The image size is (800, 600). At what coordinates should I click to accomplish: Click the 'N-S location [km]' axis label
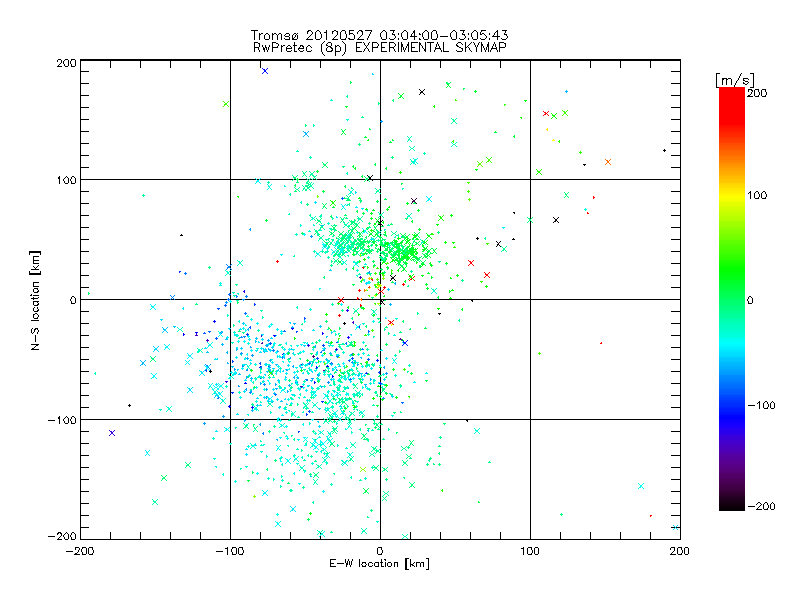(x=35, y=301)
